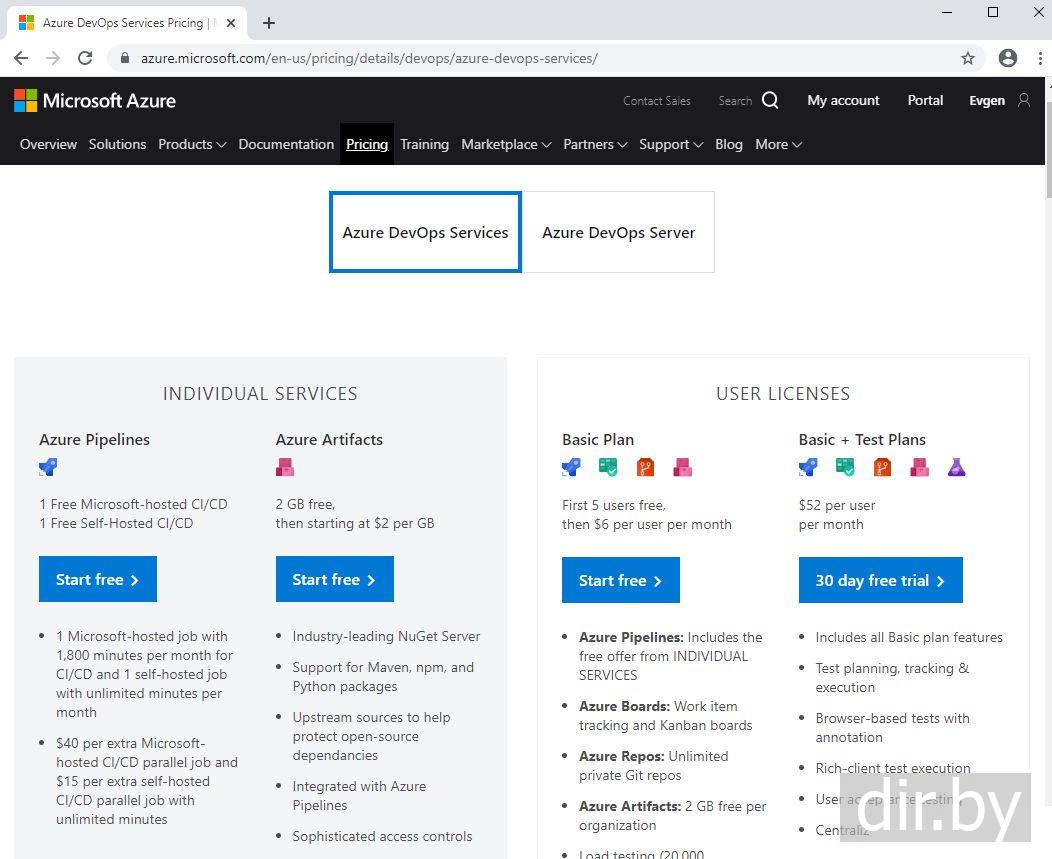Expand the Marketplace dropdown menu
Screen dimensions: 1052x859
(506, 144)
